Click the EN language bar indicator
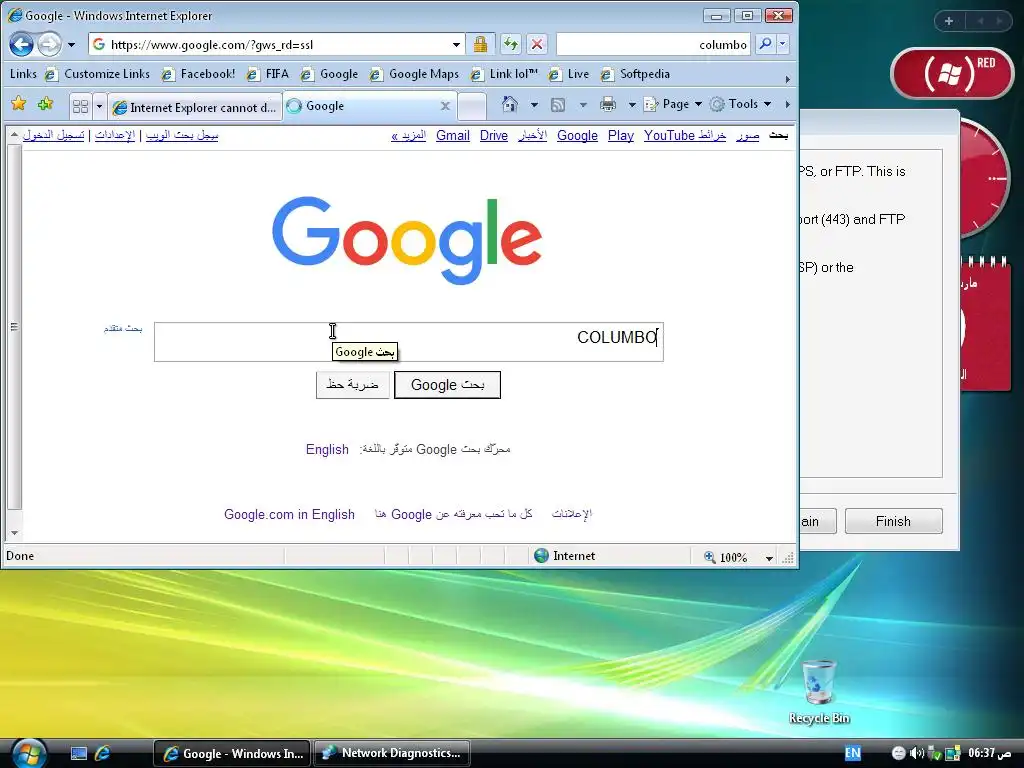Screen dimensions: 1024x768 pyautogui.click(x=852, y=753)
